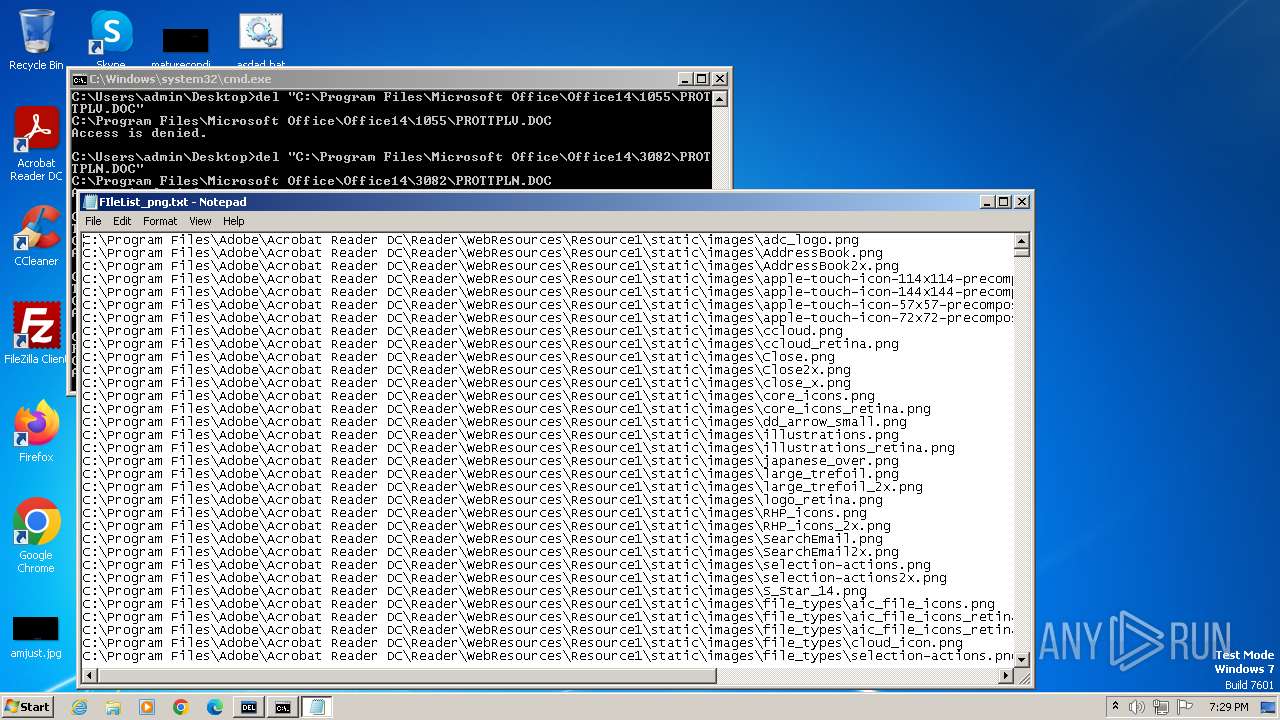1280x720 pixels.
Task: Click Notepad's horizontal scrollbar thumb
Action: click(x=408, y=677)
